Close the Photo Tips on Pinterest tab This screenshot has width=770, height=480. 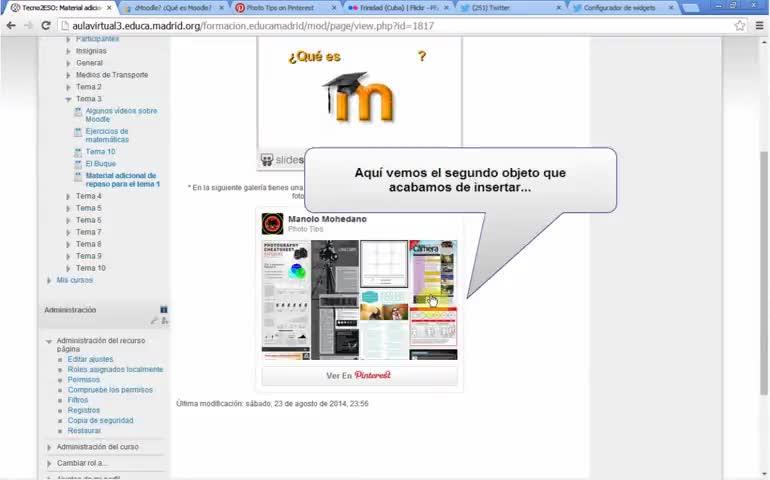[334, 8]
